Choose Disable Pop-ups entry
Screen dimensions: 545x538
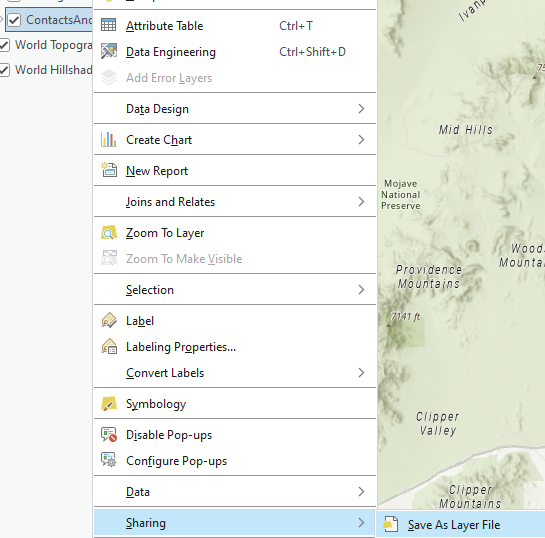click(235, 435)
